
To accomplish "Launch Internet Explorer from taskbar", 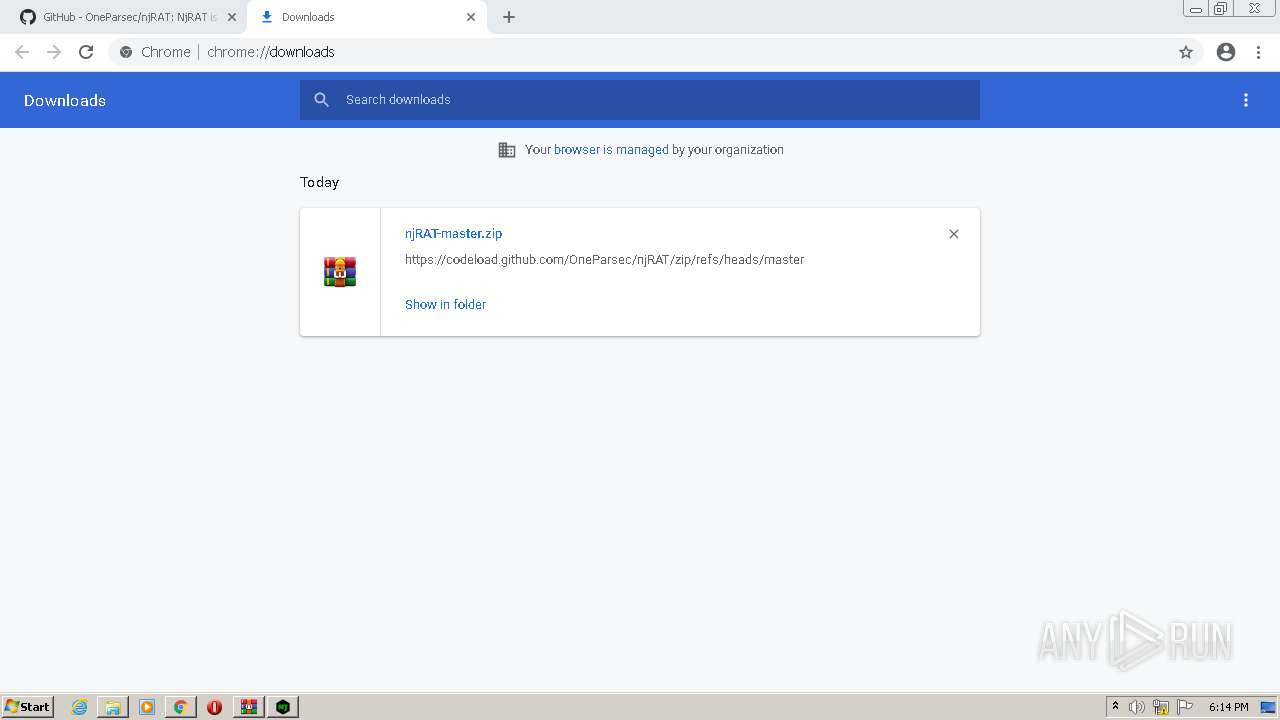I will coord(80,707).
